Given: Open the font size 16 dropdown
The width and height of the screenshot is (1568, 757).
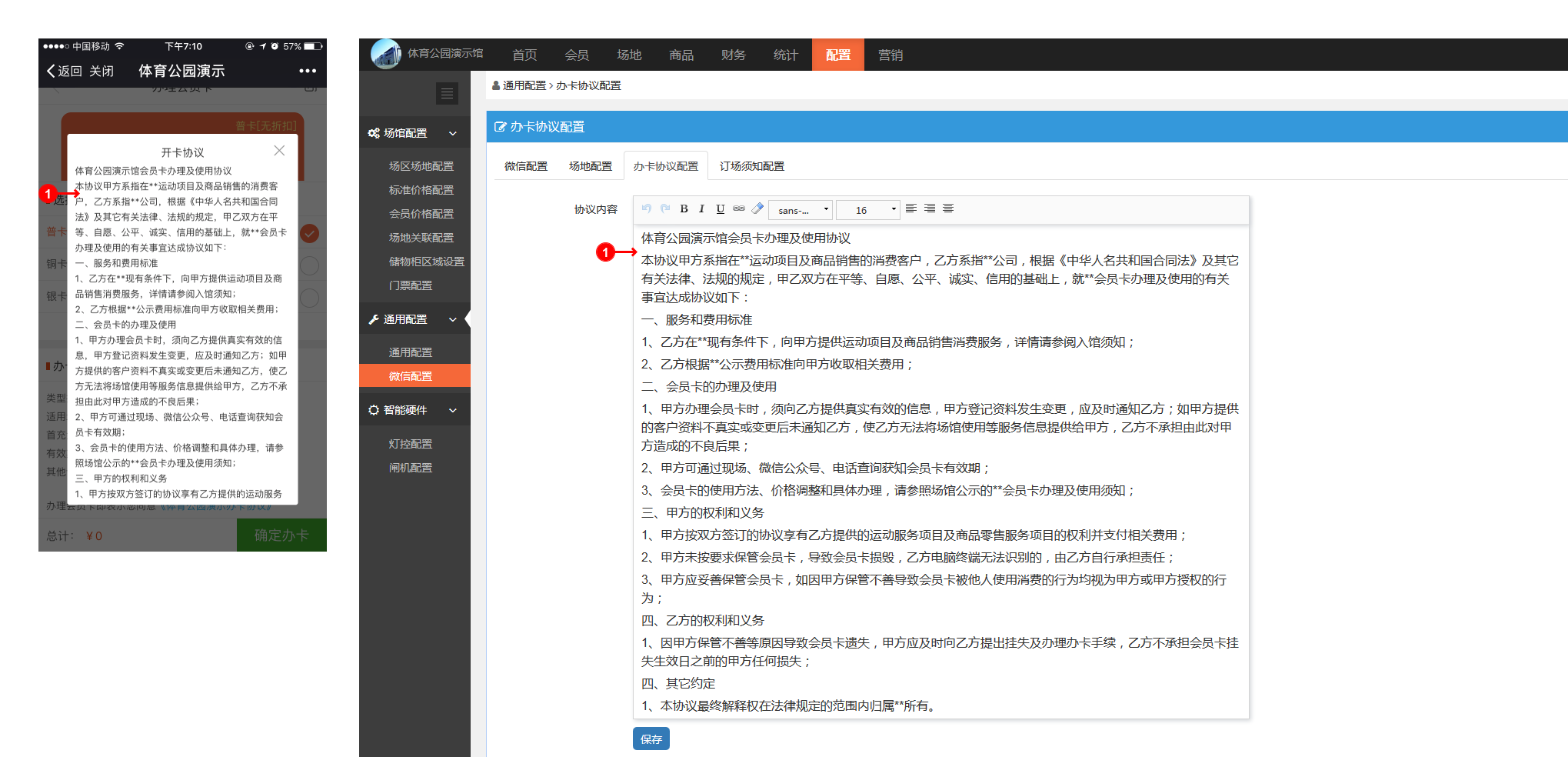Looking at the screenshot, I should tap(868, 209).
